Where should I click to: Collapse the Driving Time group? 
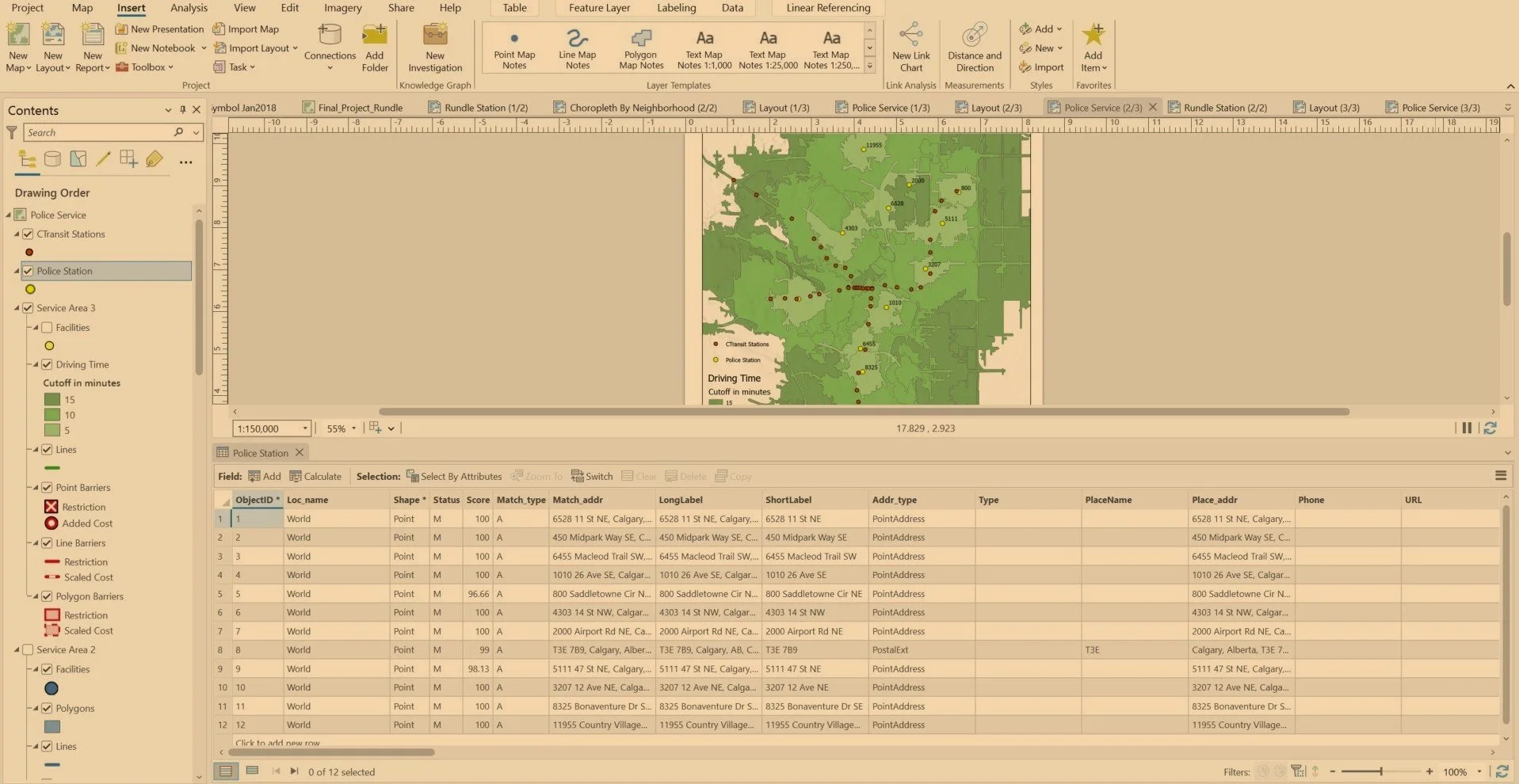click(36, 364)
